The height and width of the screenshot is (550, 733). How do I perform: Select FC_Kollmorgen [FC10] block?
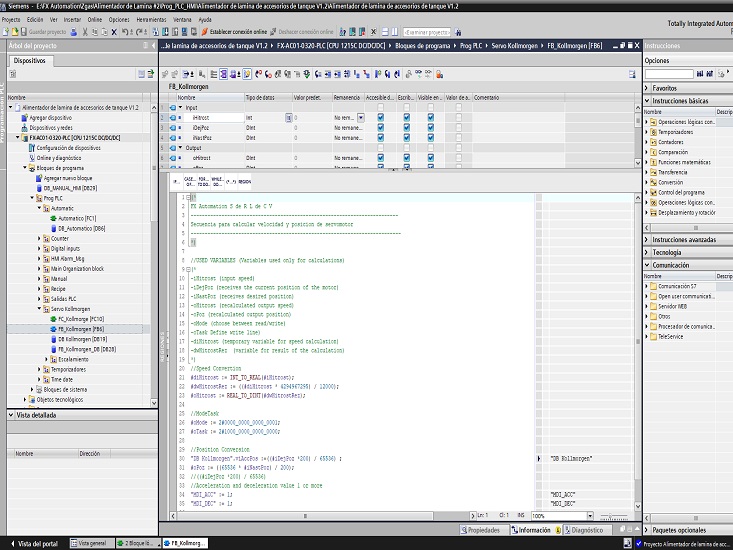pos(81,319)
